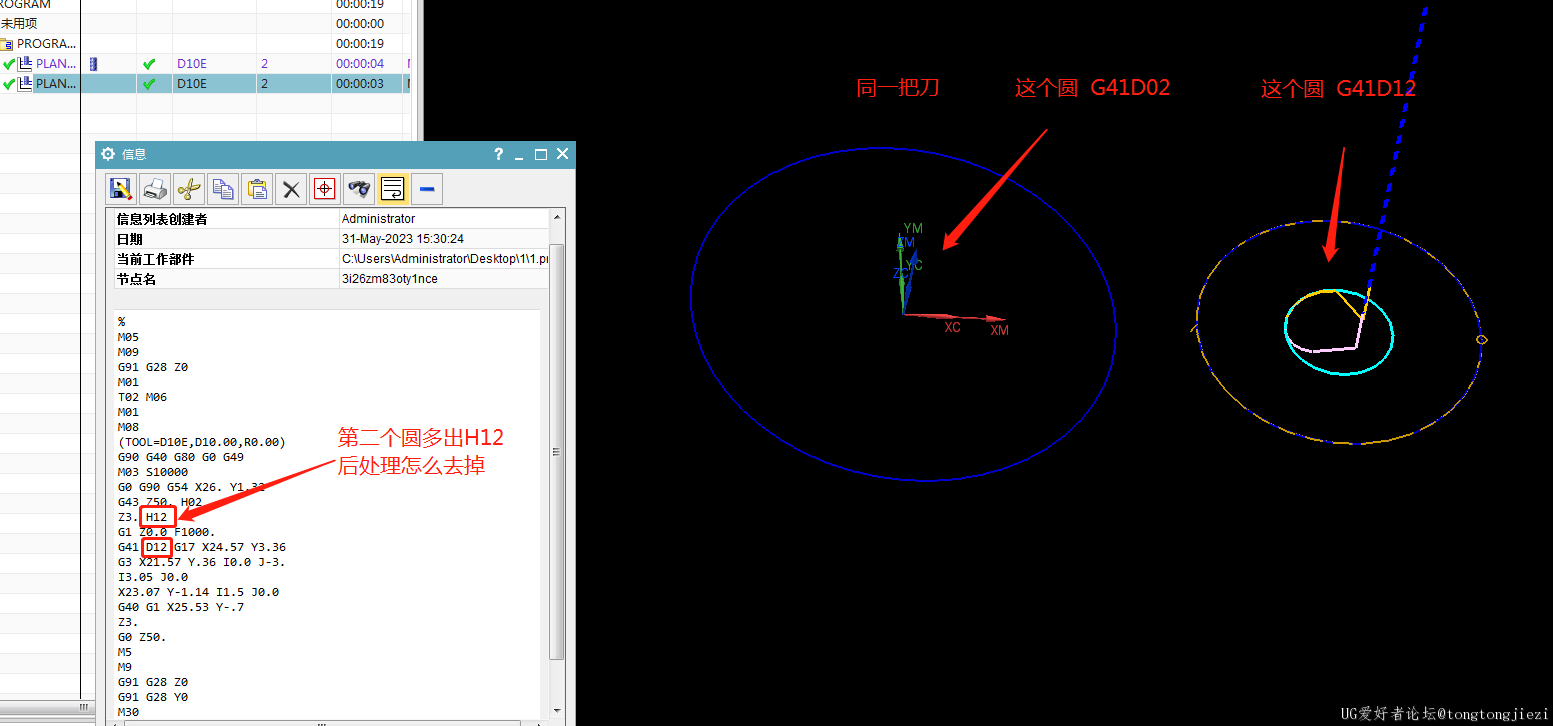Click the small yellow point marker right of the dashed circle

pos(1482,340)
